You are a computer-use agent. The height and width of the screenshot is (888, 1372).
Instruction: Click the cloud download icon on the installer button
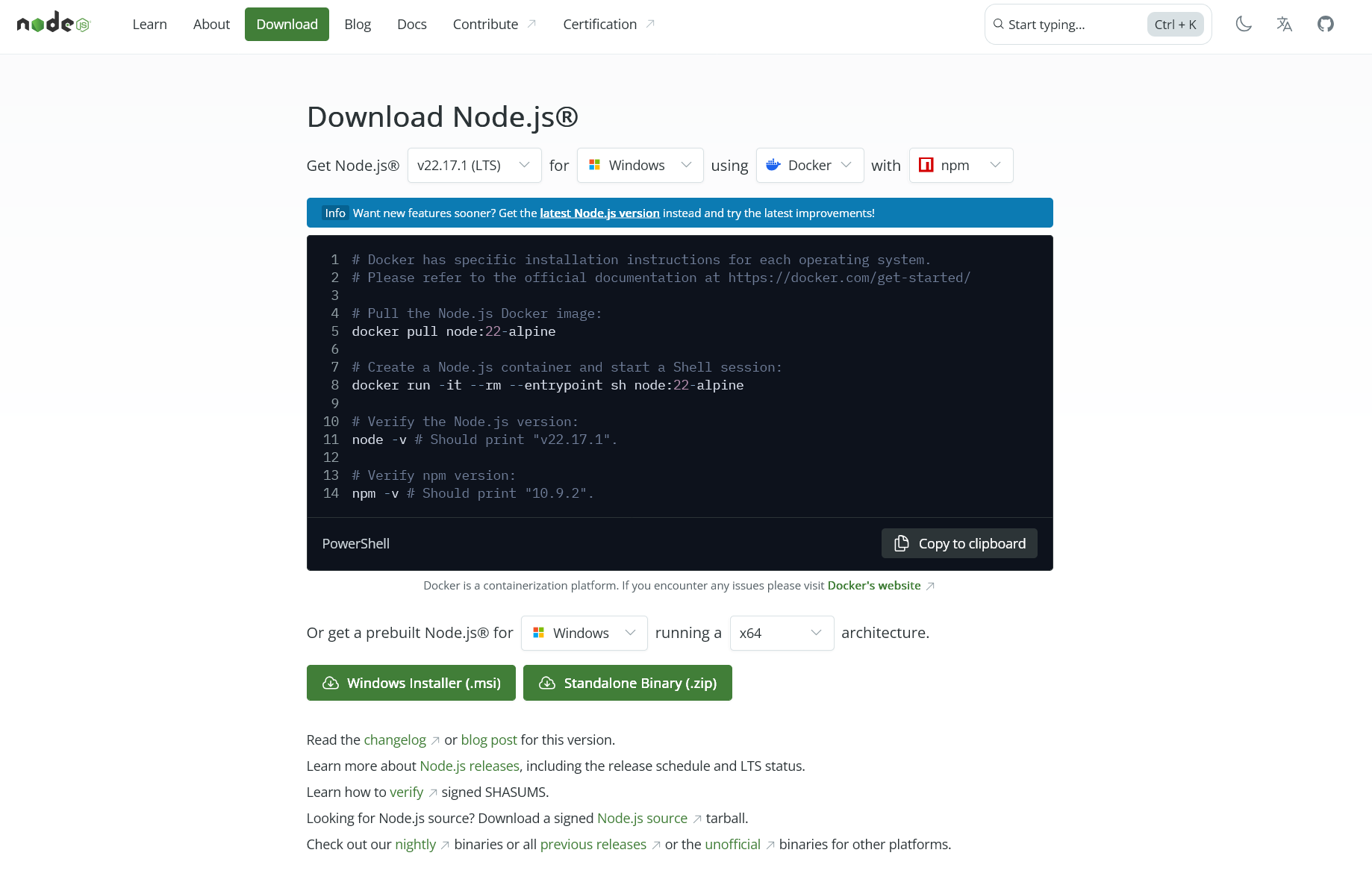click(x=330, y=682)
